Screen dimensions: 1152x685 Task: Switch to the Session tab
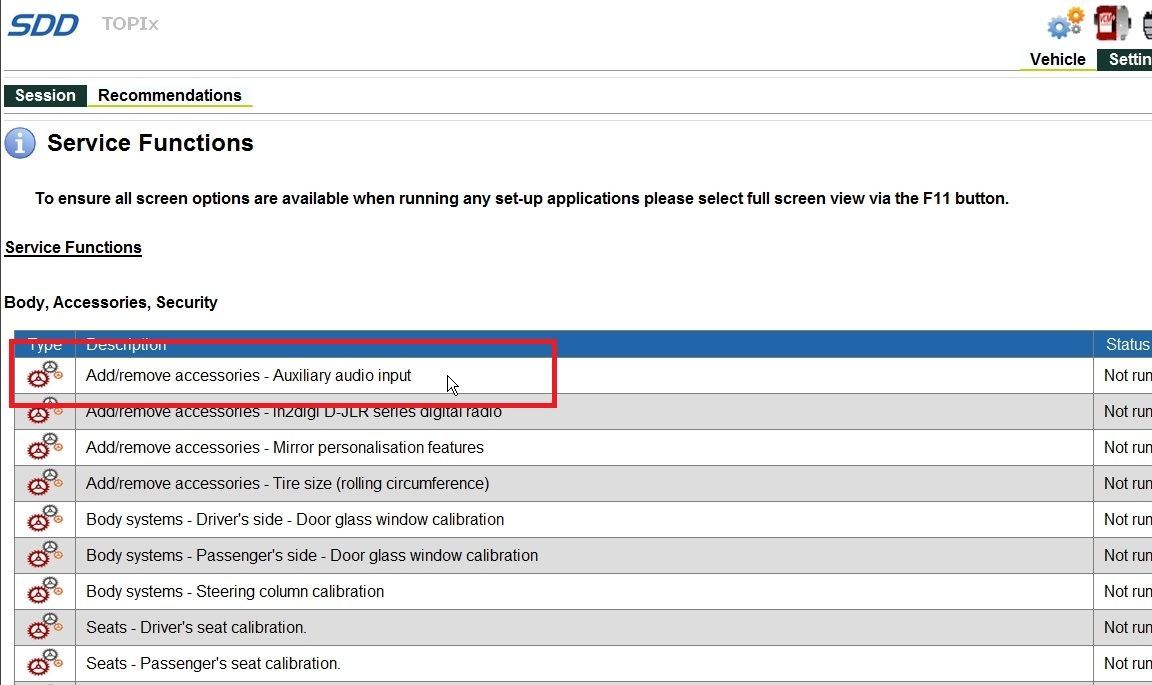[45, 95]
